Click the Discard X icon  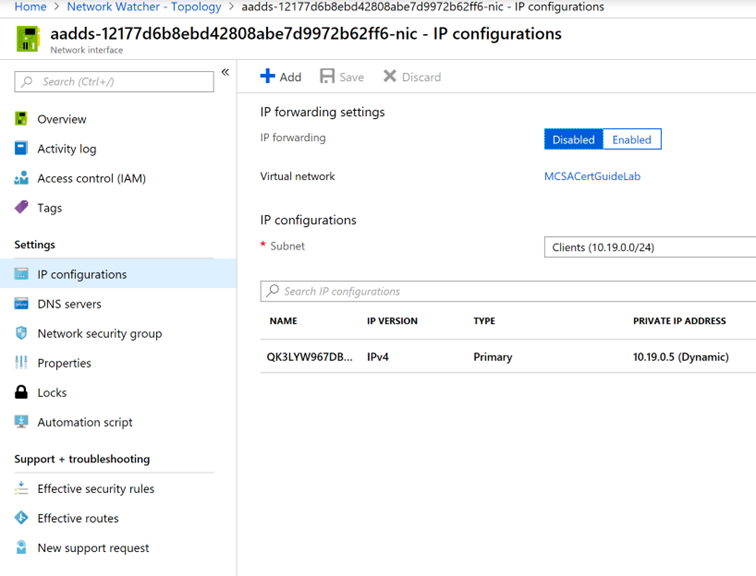tap(390, 76)
